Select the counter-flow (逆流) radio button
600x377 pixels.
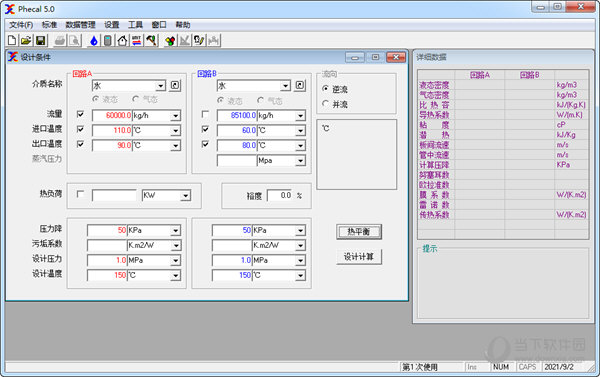326,89
